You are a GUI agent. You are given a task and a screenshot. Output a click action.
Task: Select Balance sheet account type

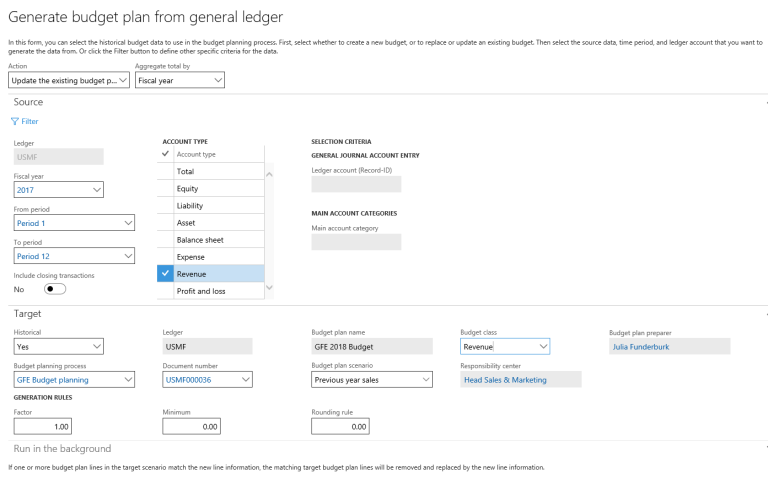(x=200, y=240)
